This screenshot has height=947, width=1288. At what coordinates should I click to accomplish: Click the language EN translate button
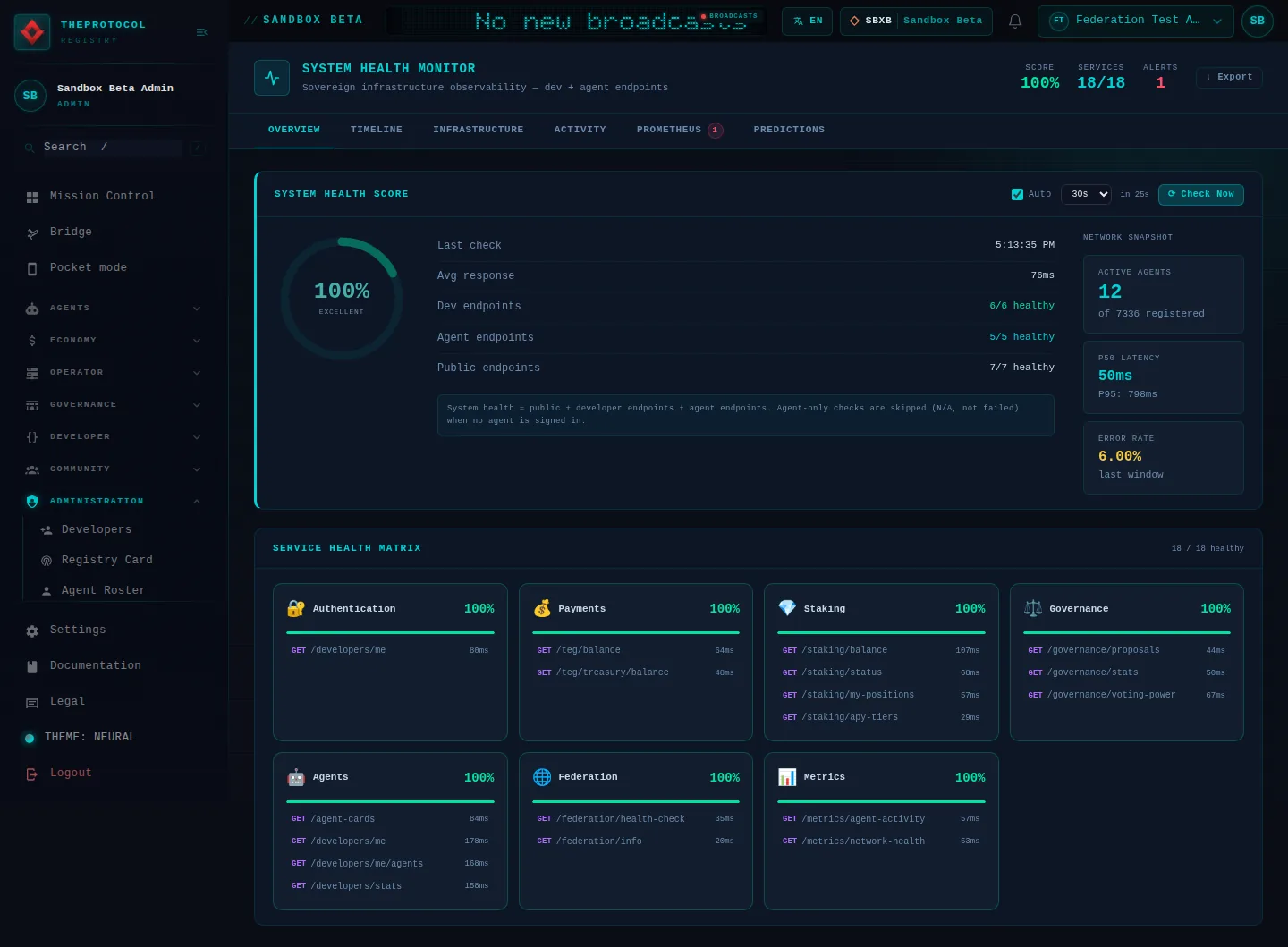808,21
